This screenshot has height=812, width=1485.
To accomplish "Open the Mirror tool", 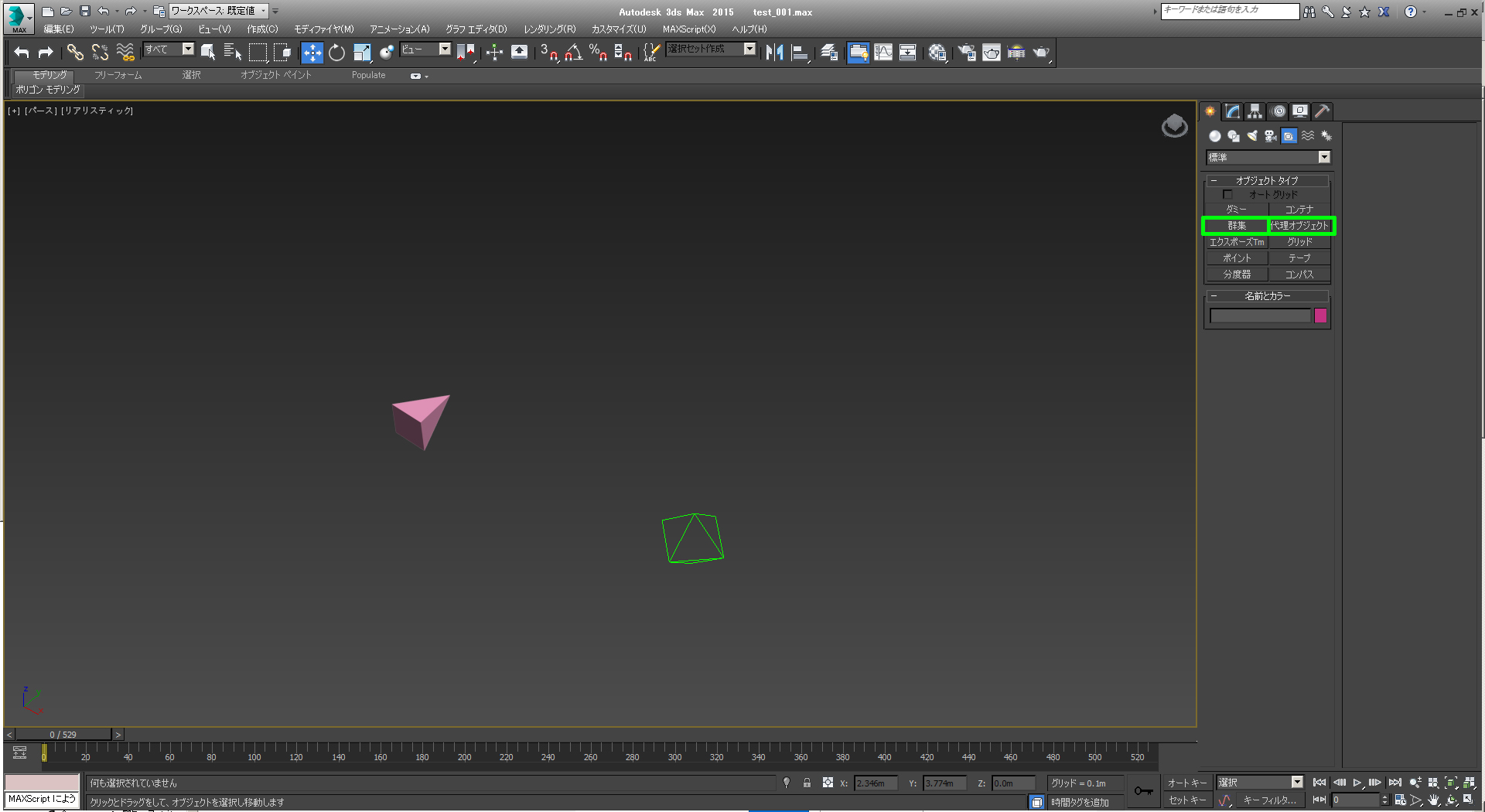I will [774, 53].
